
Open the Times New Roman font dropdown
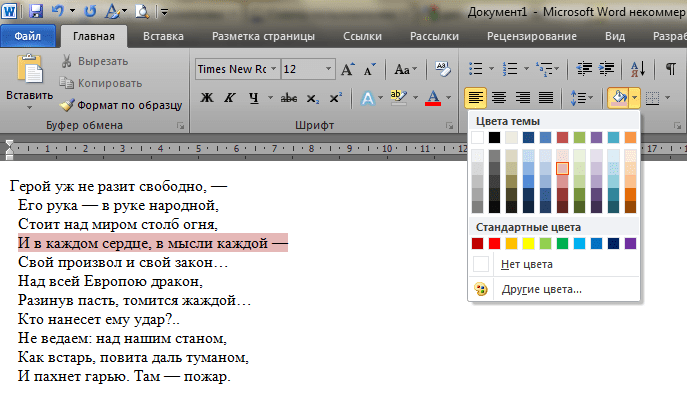click(x=273, y=69)
